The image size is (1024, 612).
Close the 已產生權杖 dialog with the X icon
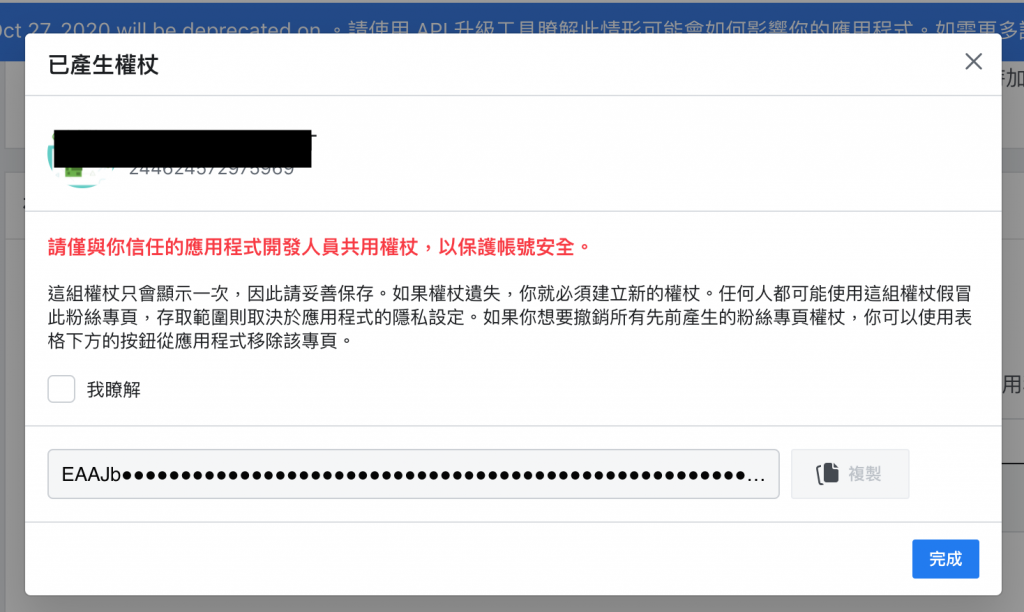pos(973,61)
